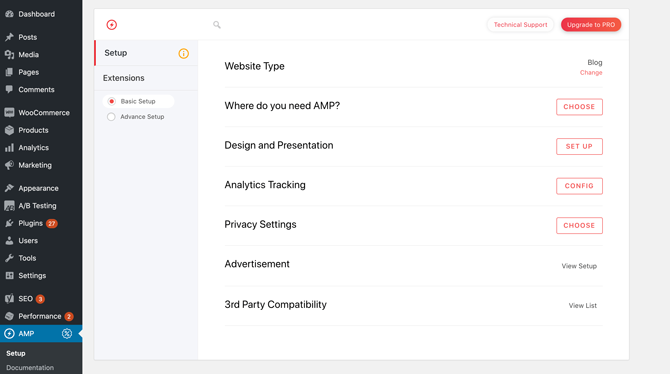Click the Performance 2 notification badge
The width and height of the screenshot is (670, 374).
point(69,317)
